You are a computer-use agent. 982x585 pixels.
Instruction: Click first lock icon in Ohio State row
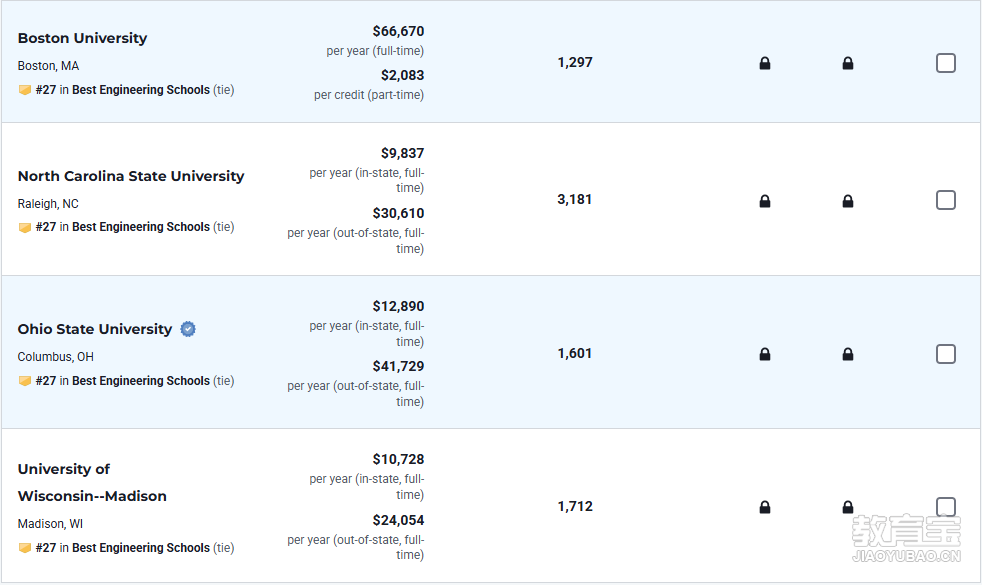765,355
